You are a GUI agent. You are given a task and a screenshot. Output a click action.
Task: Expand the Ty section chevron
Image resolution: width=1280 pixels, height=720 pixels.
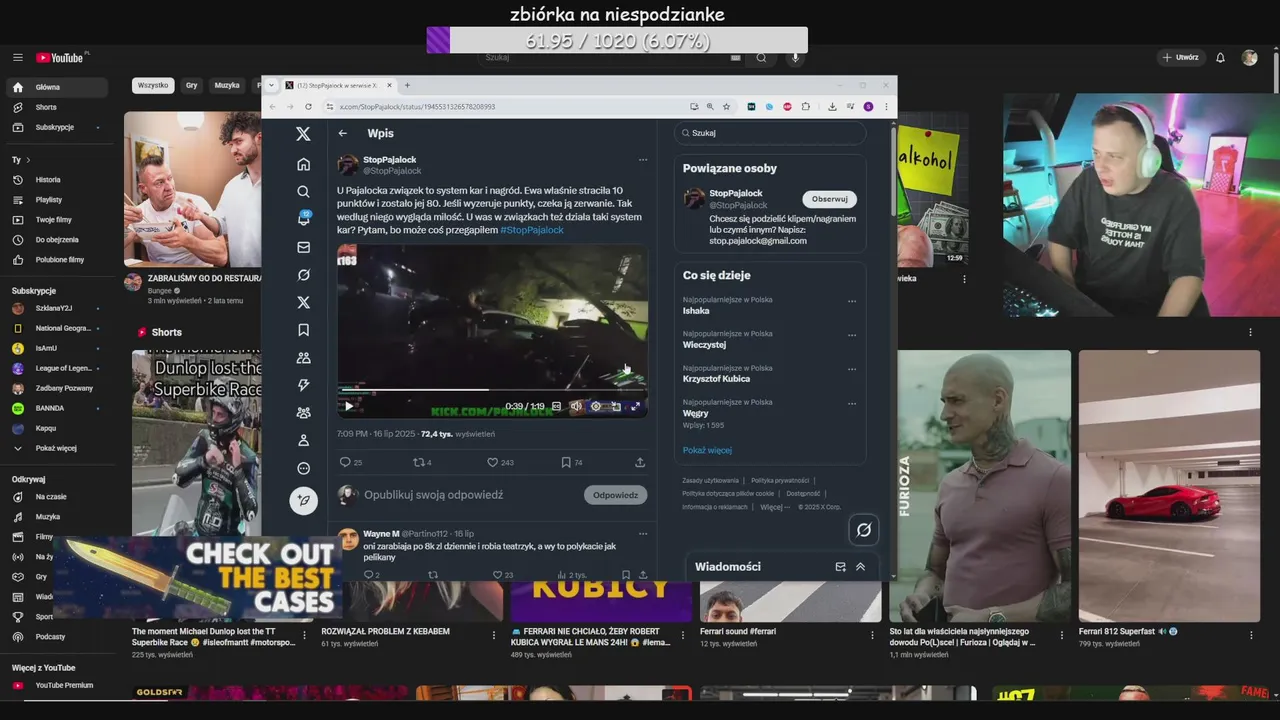pyautogui.click(x=28, y=160)
